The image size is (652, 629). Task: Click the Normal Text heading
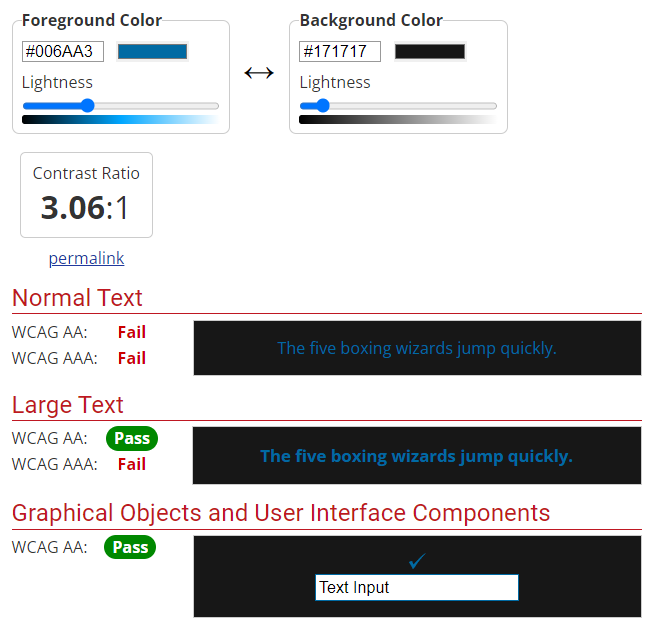coord(77,298)
